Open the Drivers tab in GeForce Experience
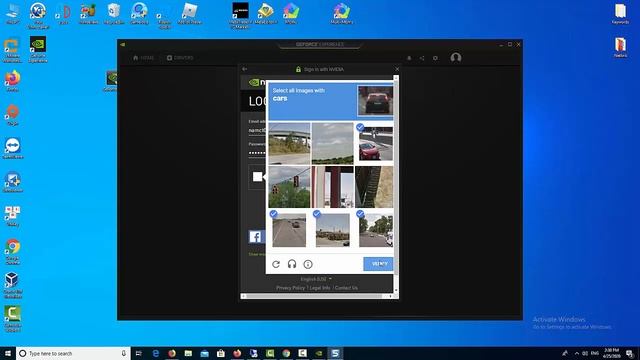 point(180,58)
